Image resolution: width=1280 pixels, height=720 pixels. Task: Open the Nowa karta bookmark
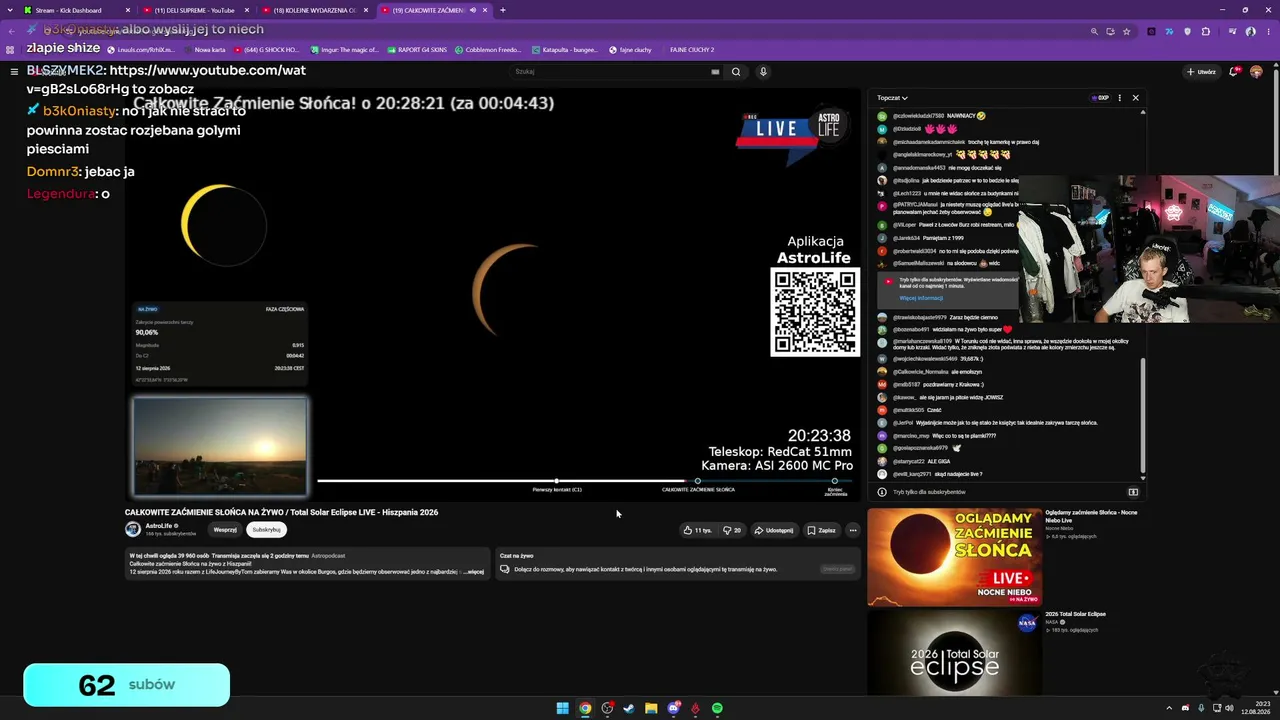(206, 49)
